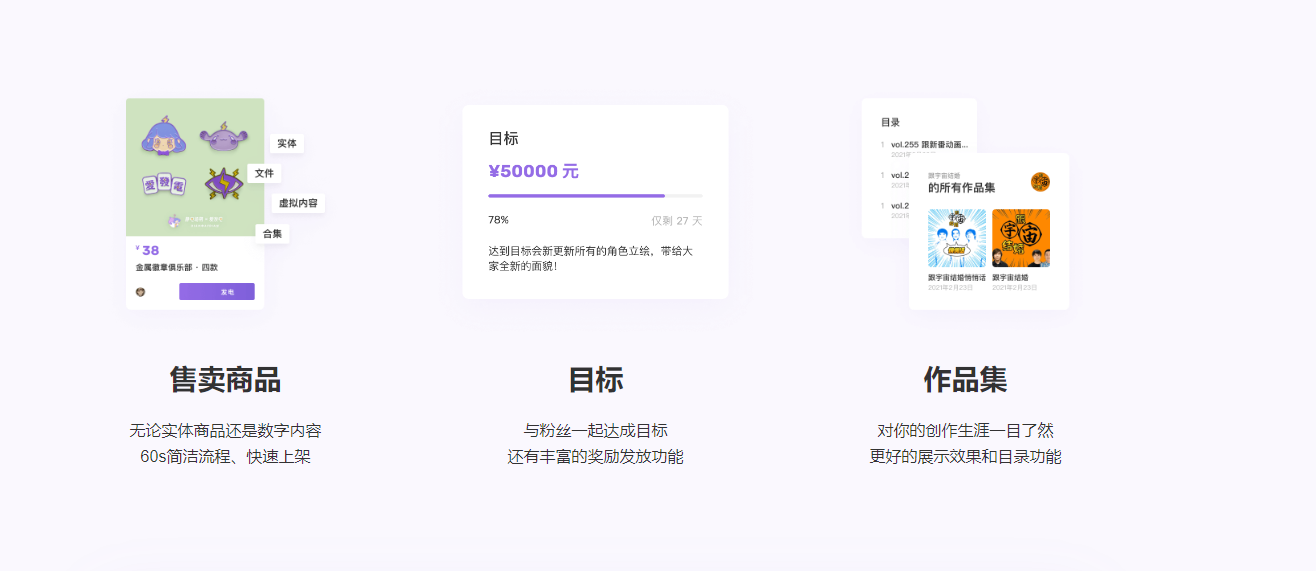Click the 仅剩 27 天 remaining label
Image resolution: width=1316 pixels, height=571 pixels.
tap(677, 220)
